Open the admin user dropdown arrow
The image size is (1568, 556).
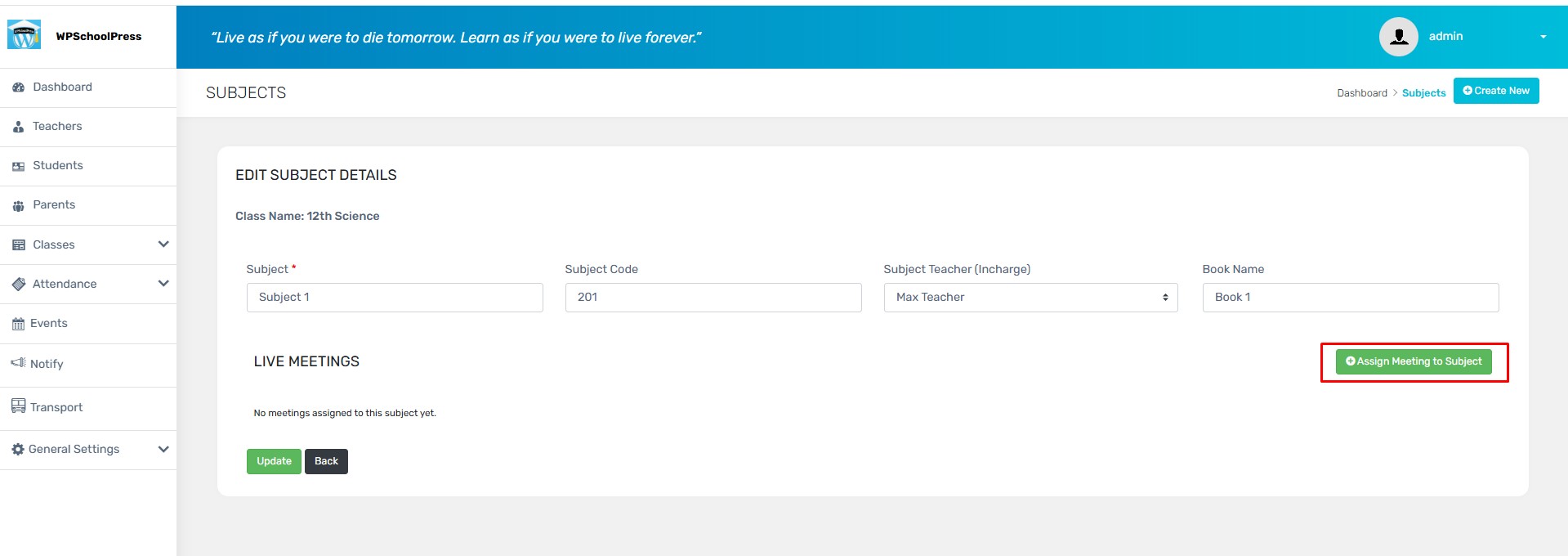pos(1543,37)
